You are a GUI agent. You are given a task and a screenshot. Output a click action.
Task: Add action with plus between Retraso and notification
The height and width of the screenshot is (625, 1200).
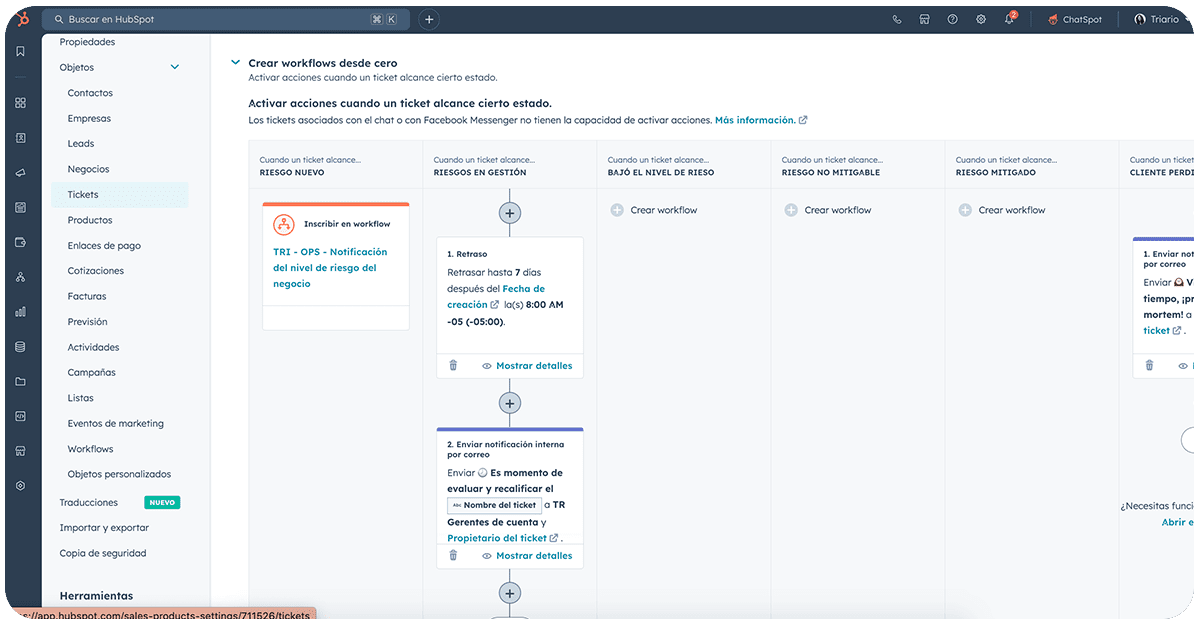pos(510,403)
